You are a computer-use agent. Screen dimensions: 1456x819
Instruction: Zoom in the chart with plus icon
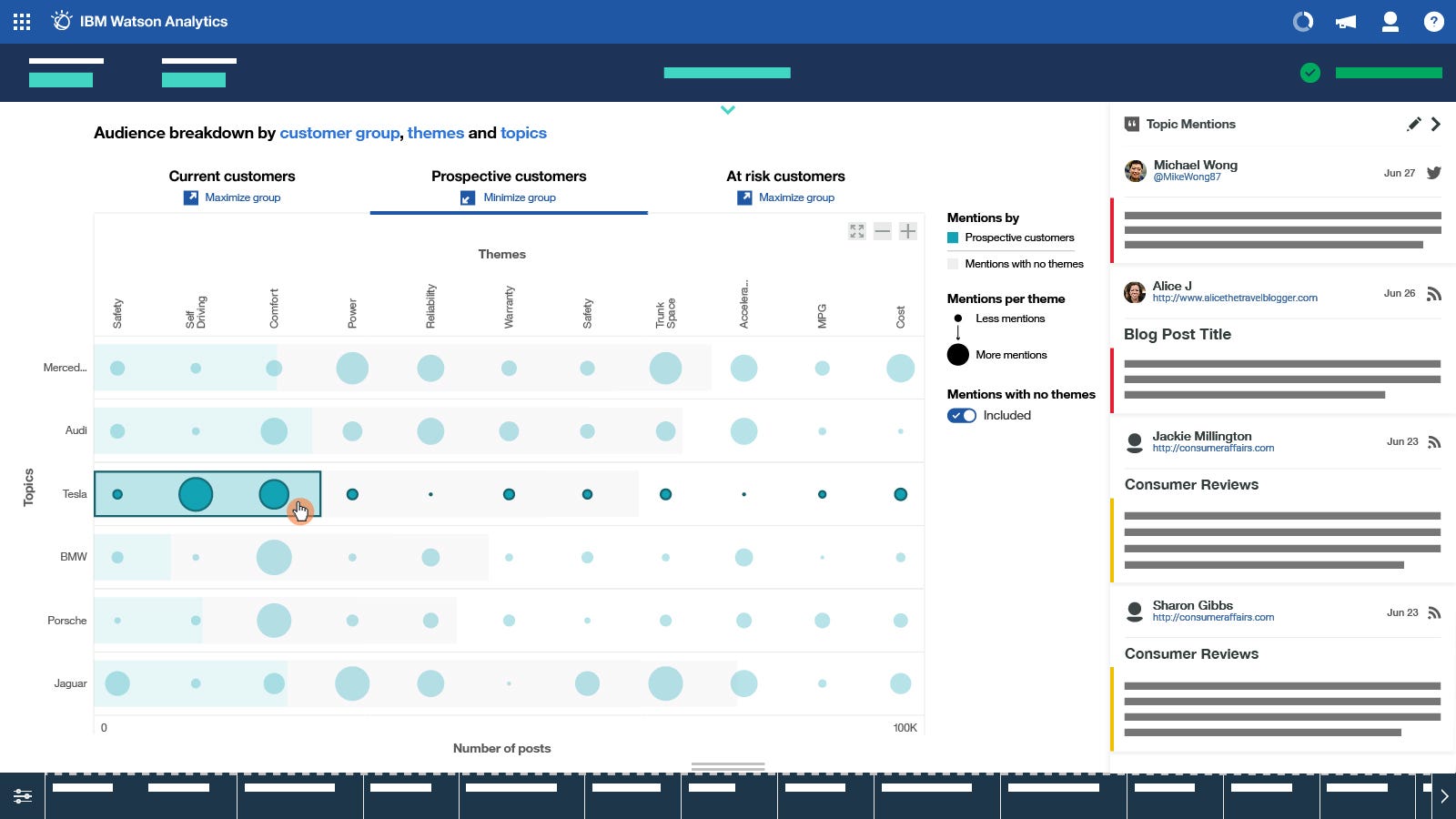click(x=908, y=231)
